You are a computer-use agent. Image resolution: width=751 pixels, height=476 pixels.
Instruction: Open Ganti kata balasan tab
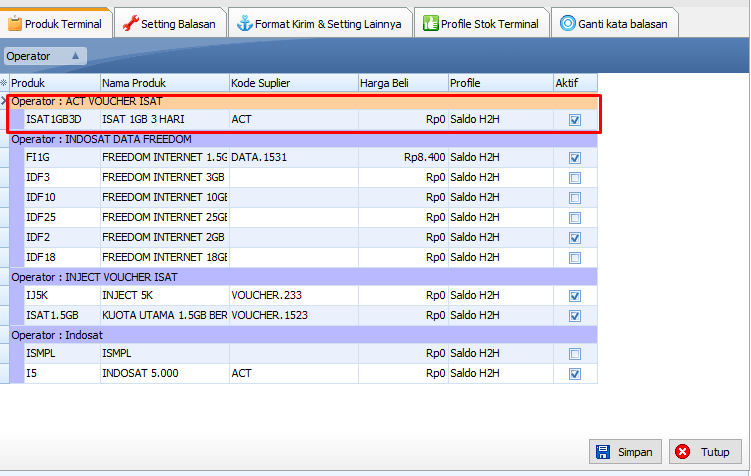[x=614, y=23]
